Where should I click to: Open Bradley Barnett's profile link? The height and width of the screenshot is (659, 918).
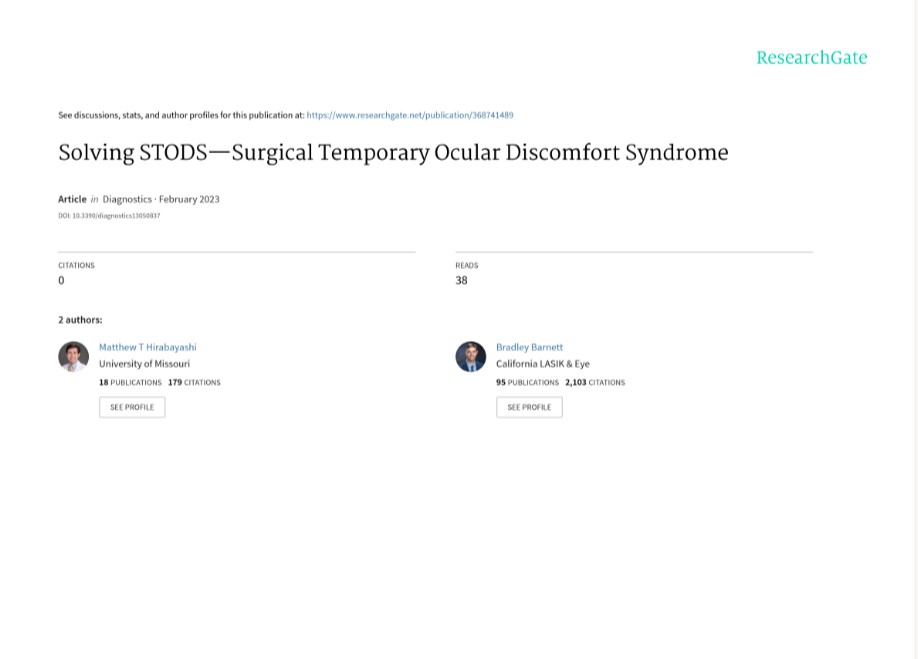pos(529,347)
